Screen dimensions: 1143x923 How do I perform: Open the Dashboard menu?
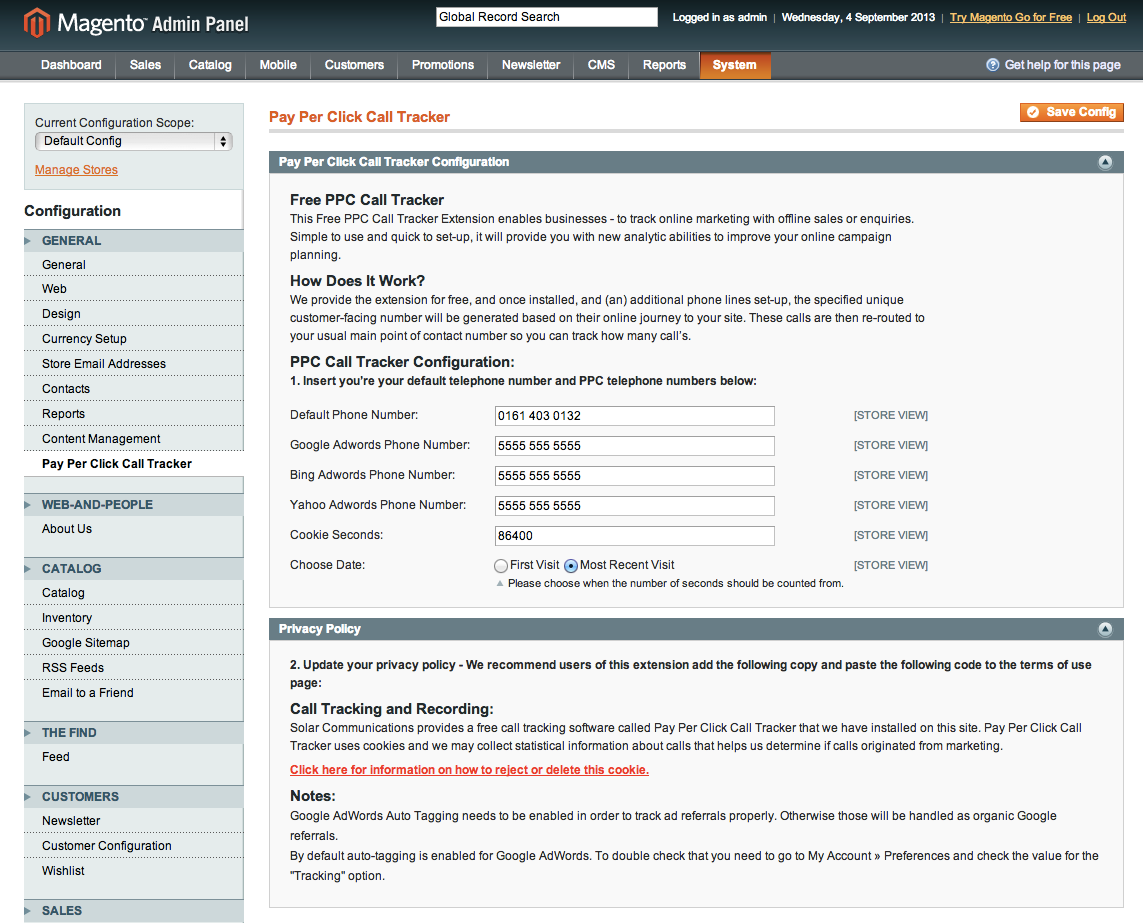[x=71, y=65]
